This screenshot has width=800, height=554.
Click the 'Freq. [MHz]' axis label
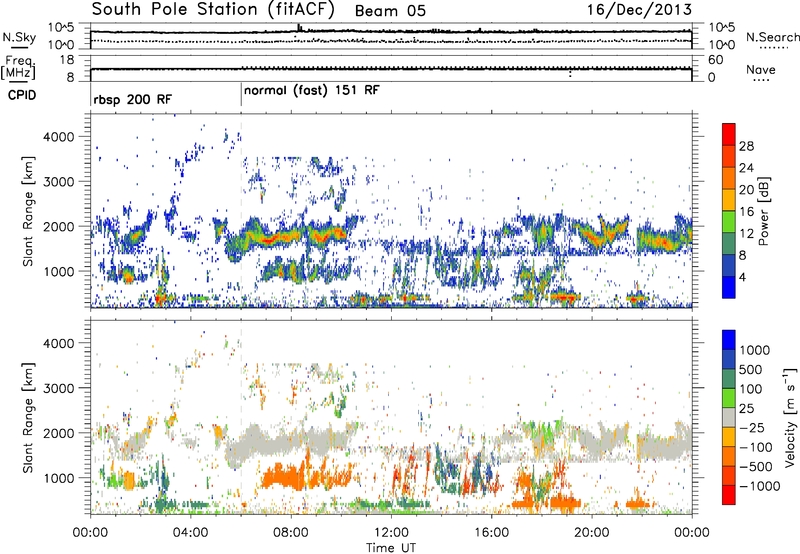coord(18,67)
